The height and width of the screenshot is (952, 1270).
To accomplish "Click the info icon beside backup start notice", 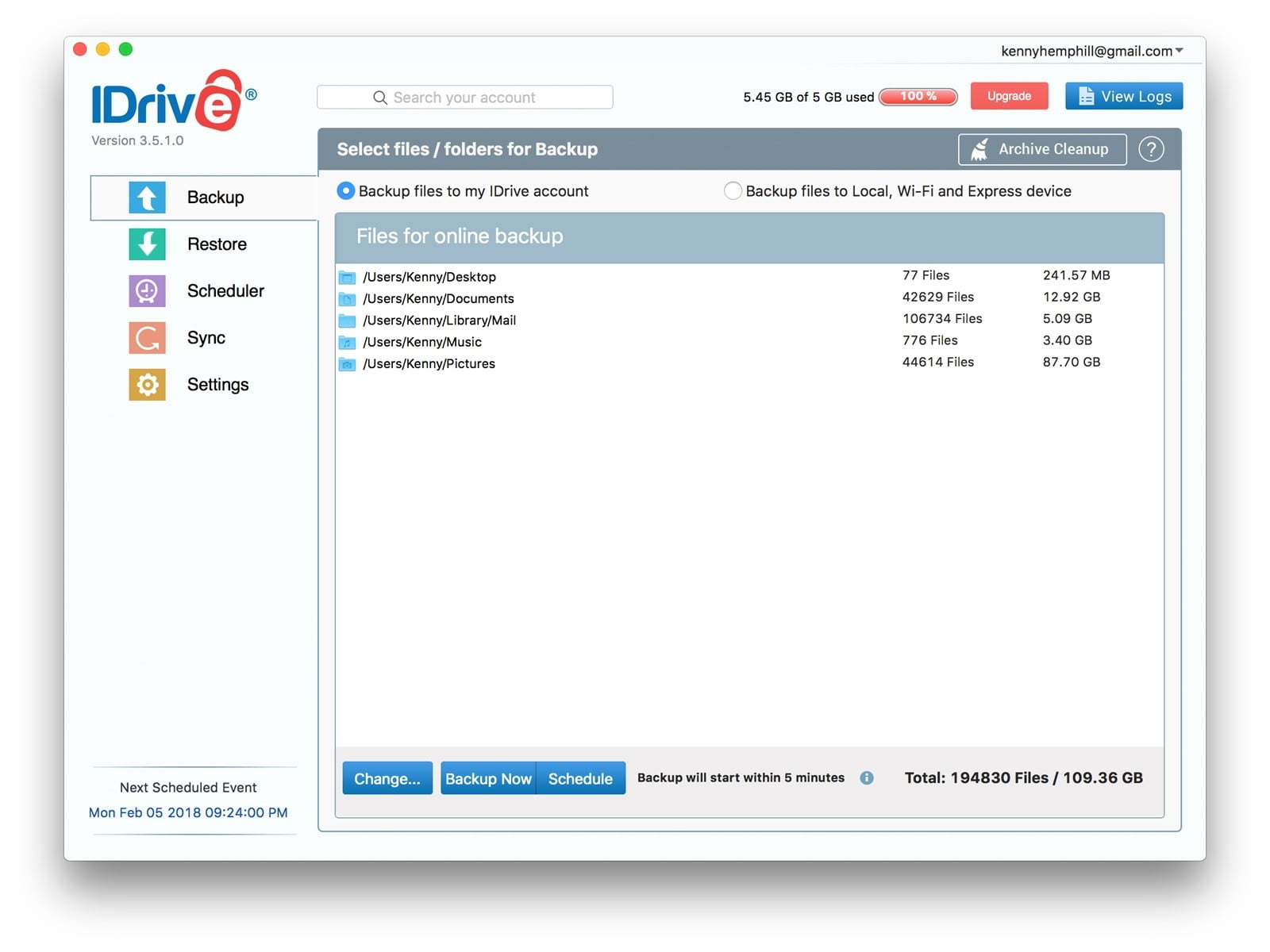I will click(x=867, y=778).
